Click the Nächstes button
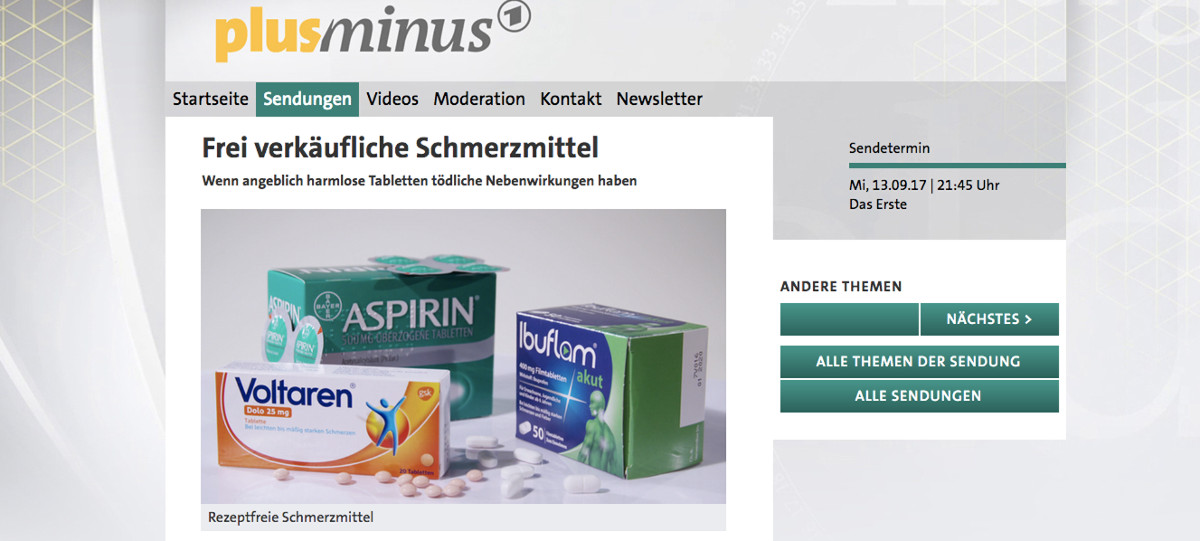Viewport: 1200px width, 541px height. (x=989, y=319)
